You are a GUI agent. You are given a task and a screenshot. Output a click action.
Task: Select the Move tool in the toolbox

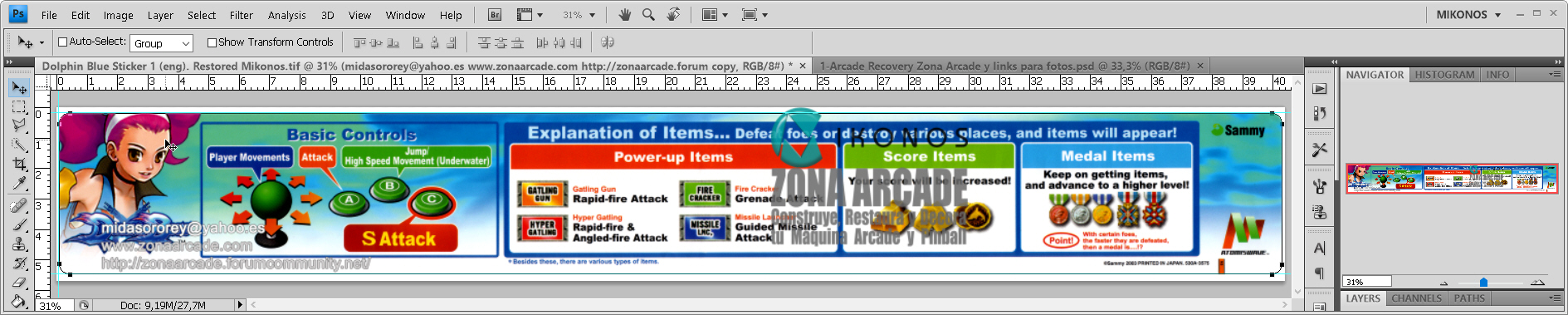click(19, 87)
